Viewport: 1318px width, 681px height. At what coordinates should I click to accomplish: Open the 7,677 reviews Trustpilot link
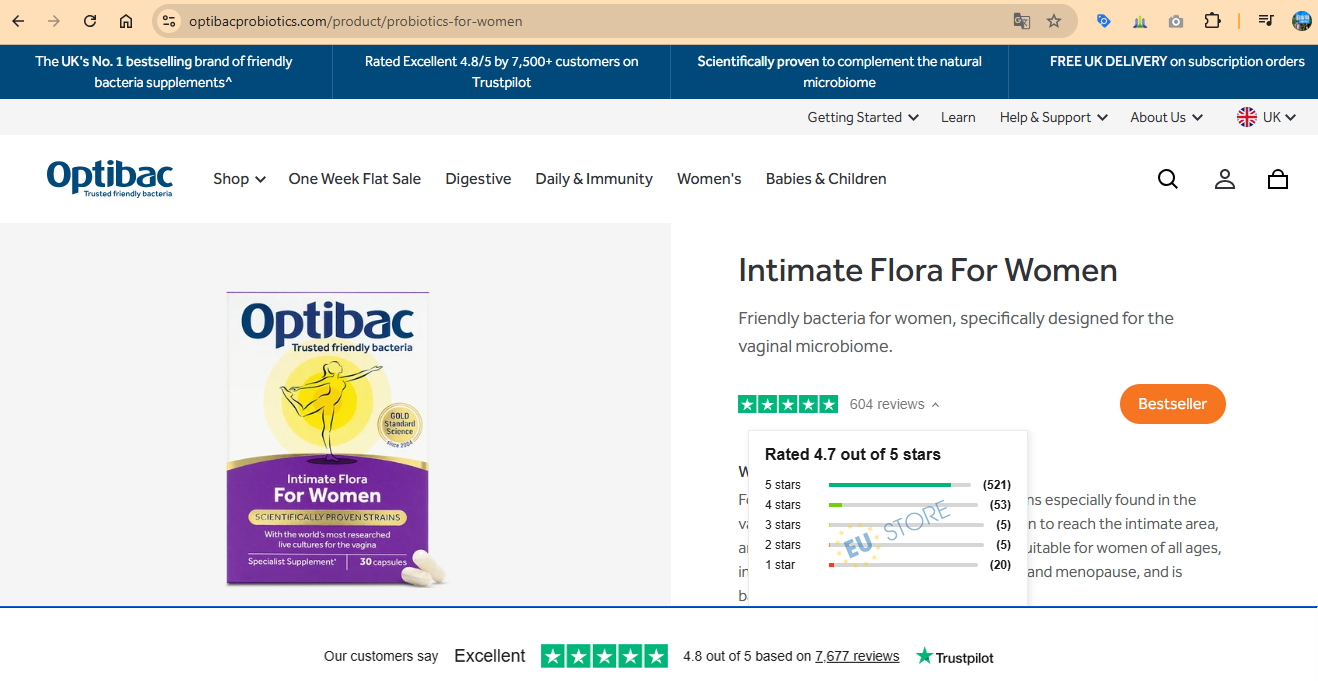[x=857, y=656]
